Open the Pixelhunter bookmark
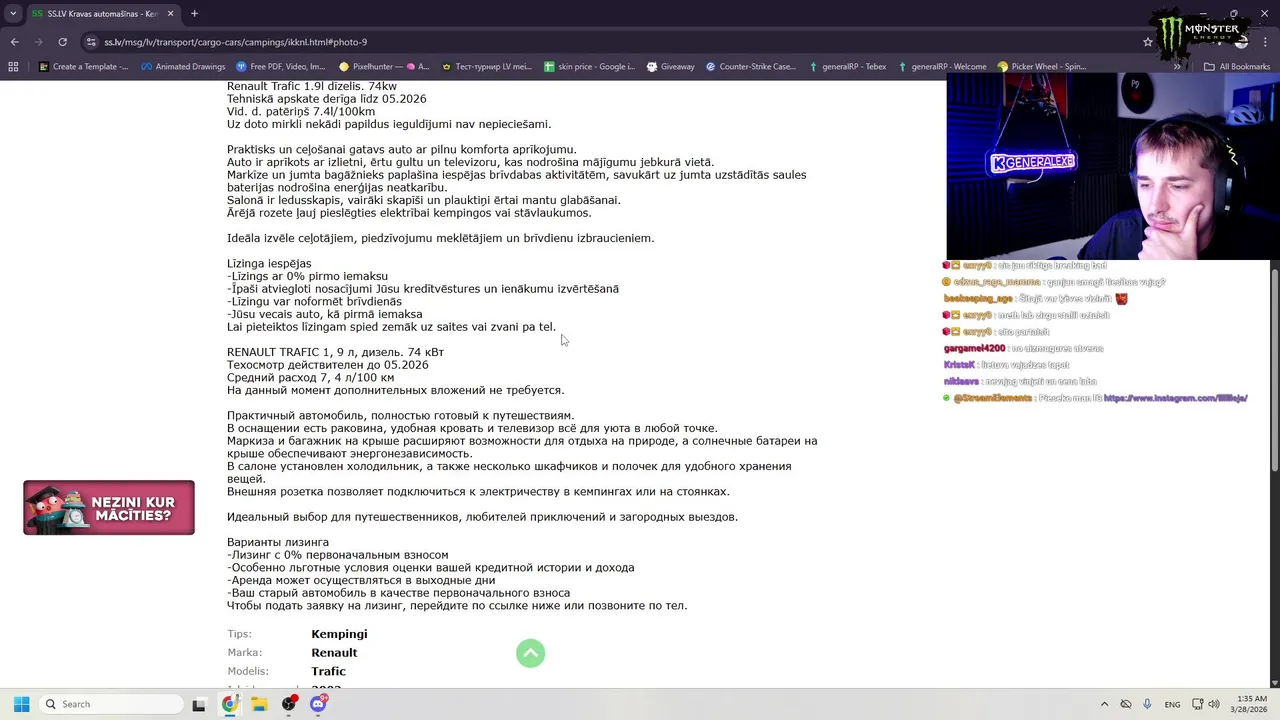The height and width of the screenshot is (720, 1280). click(x=384, y=67)
